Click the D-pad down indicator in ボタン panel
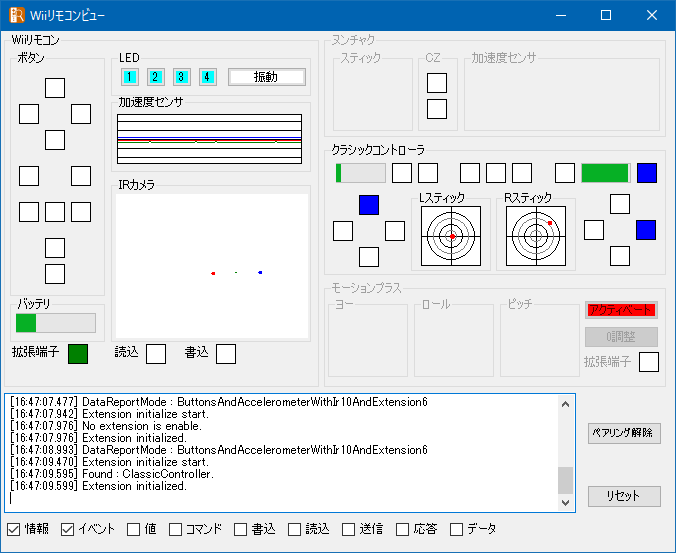This screenshot has height=553, width=676. (x=55, y=140)
